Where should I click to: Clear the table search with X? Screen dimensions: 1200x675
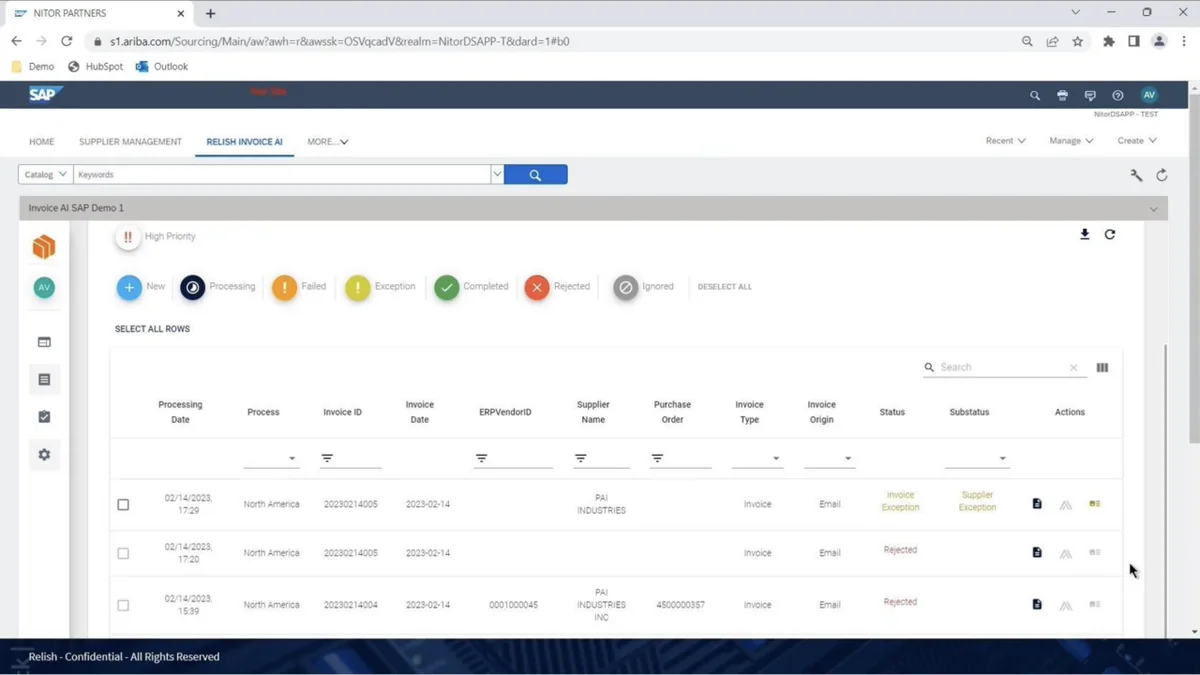click(x=1074, y=368)
